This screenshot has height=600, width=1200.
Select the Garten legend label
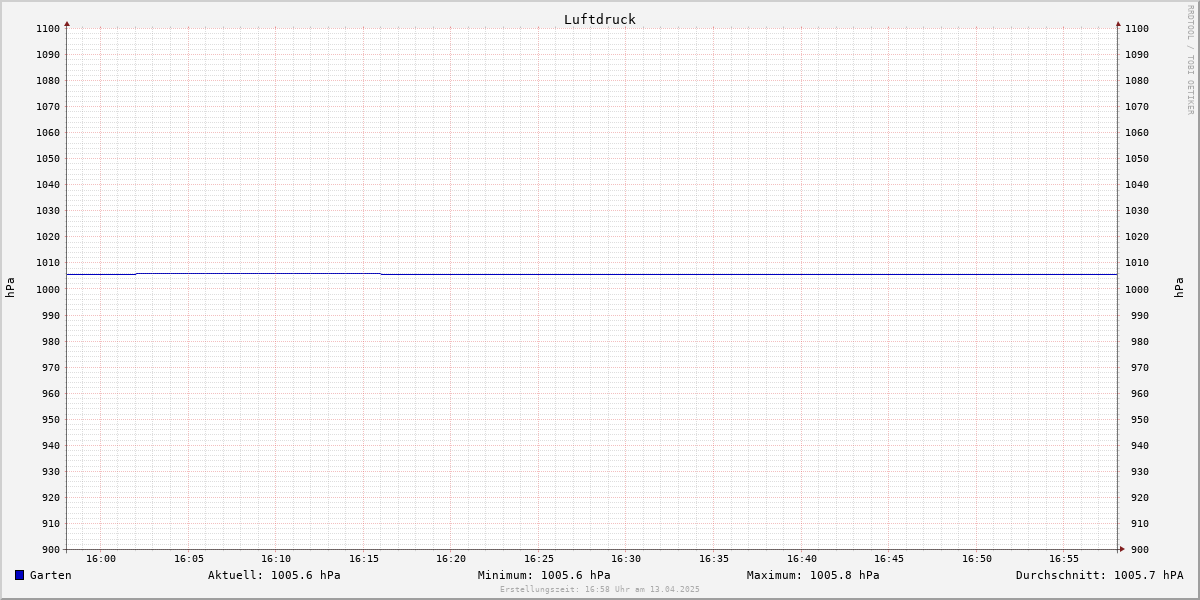pyautogui.click(x=50, y=575)
